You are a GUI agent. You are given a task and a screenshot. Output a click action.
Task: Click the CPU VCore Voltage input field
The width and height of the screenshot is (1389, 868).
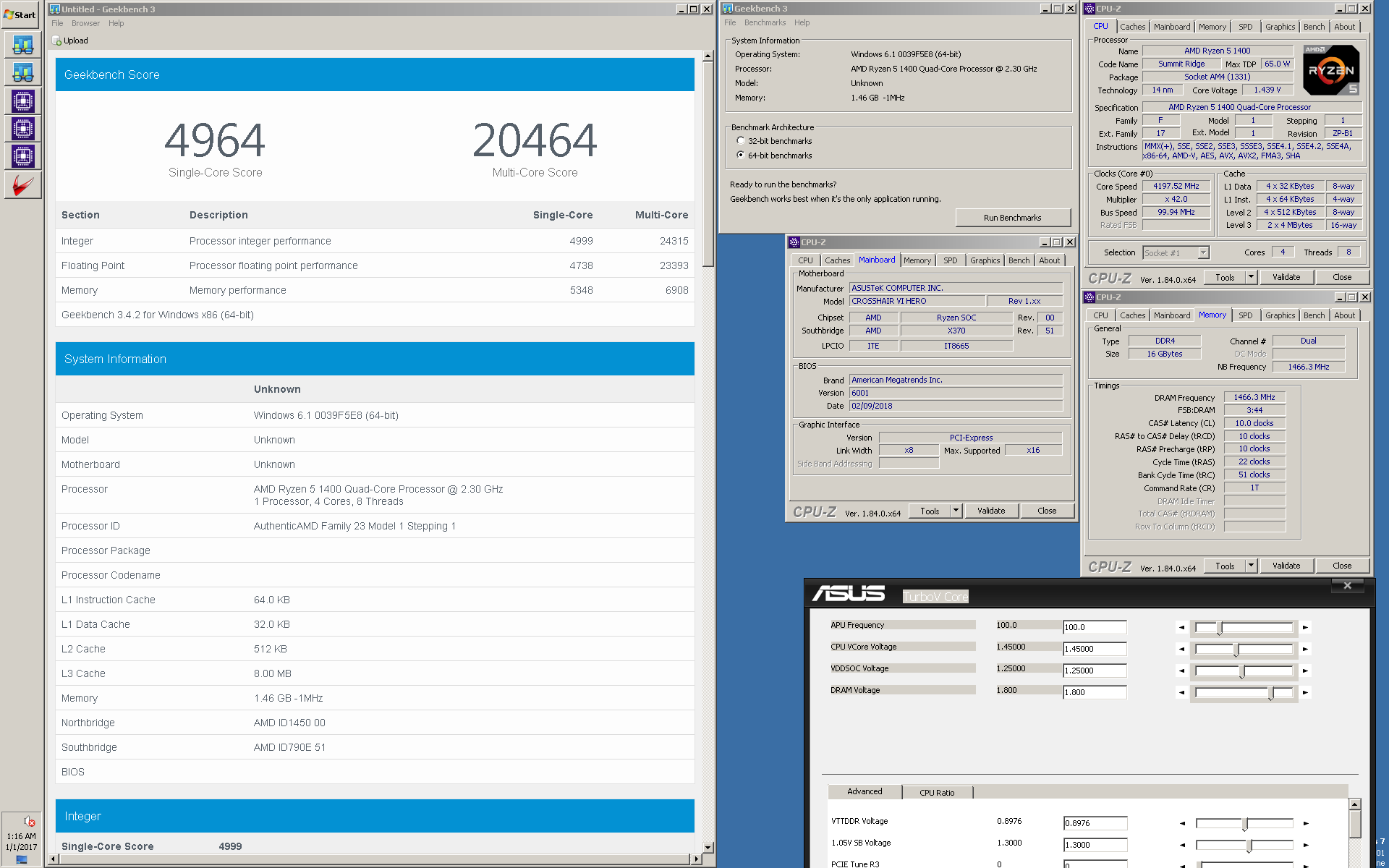click(1095, 649)
